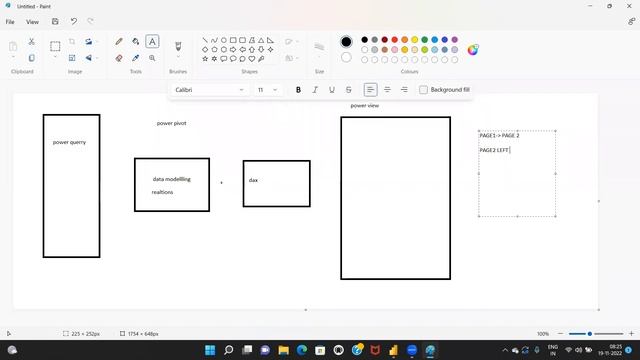The image size is (640, 360).
Task: Click the Copy icon in Clipboard
Action: pos(31,58)
